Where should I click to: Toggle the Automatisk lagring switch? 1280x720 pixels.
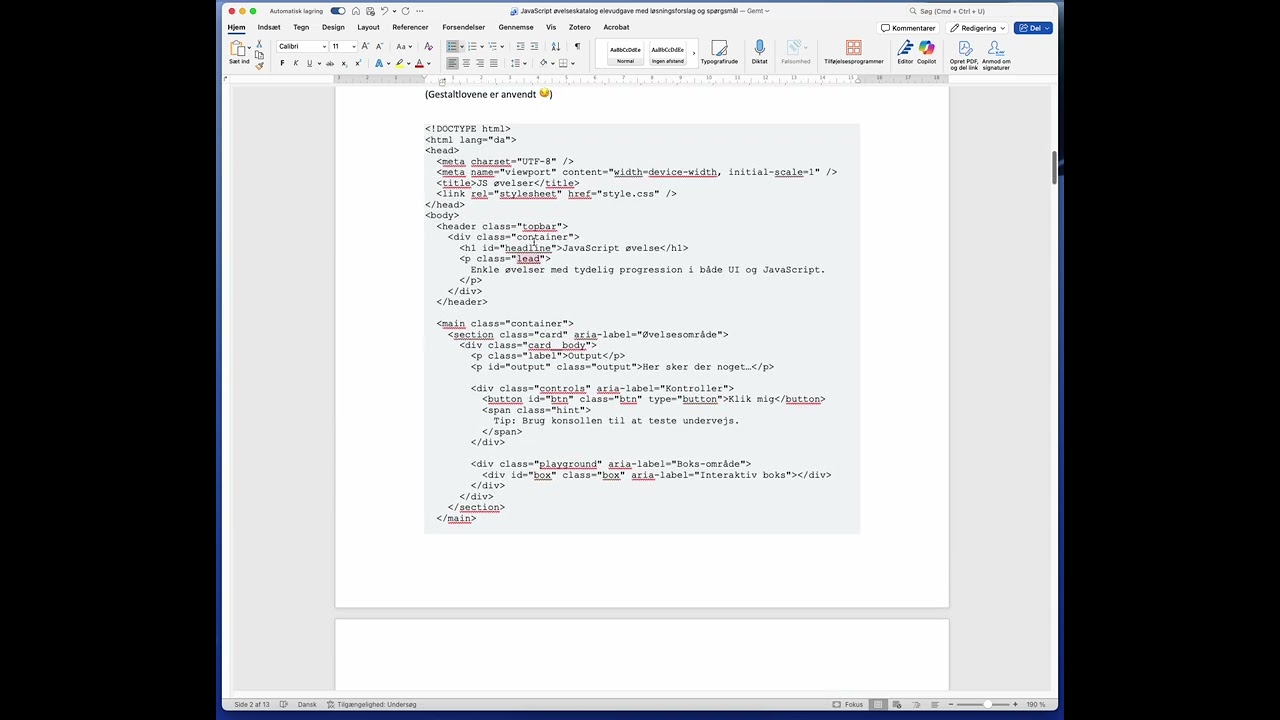pyautogui.click(x=338, y=11)
